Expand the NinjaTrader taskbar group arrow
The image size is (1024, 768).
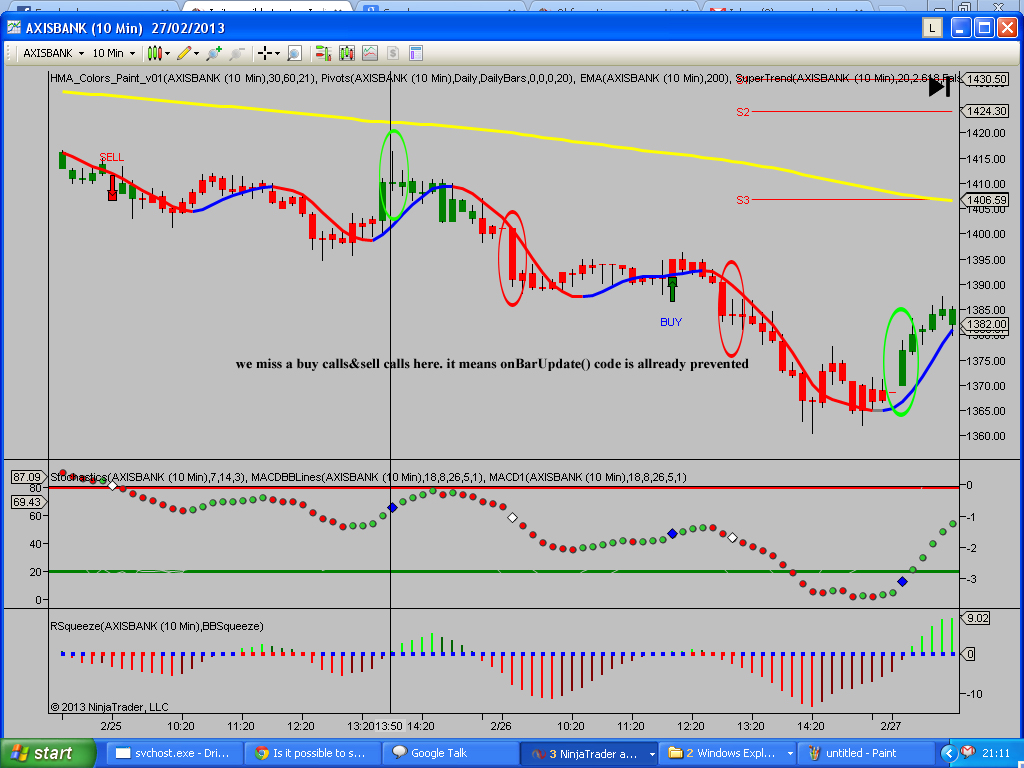[651, 754]
